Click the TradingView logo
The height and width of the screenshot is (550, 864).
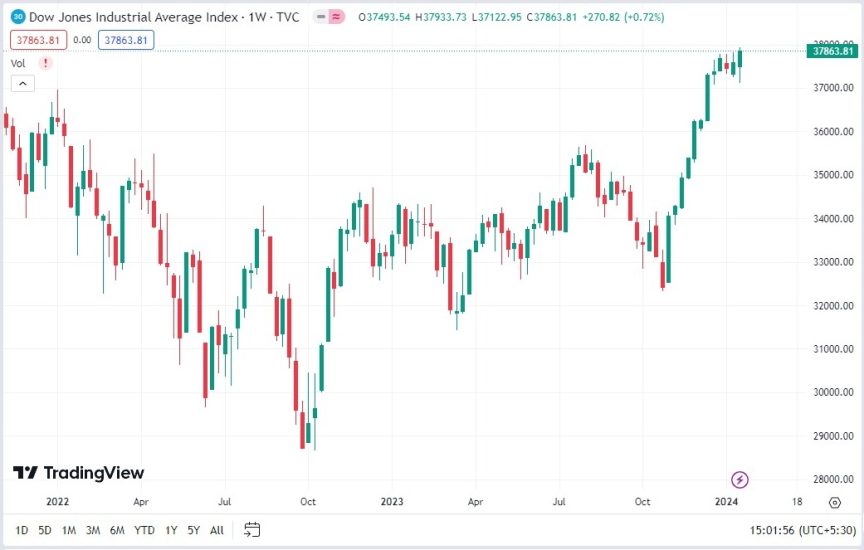pos(78,473)
